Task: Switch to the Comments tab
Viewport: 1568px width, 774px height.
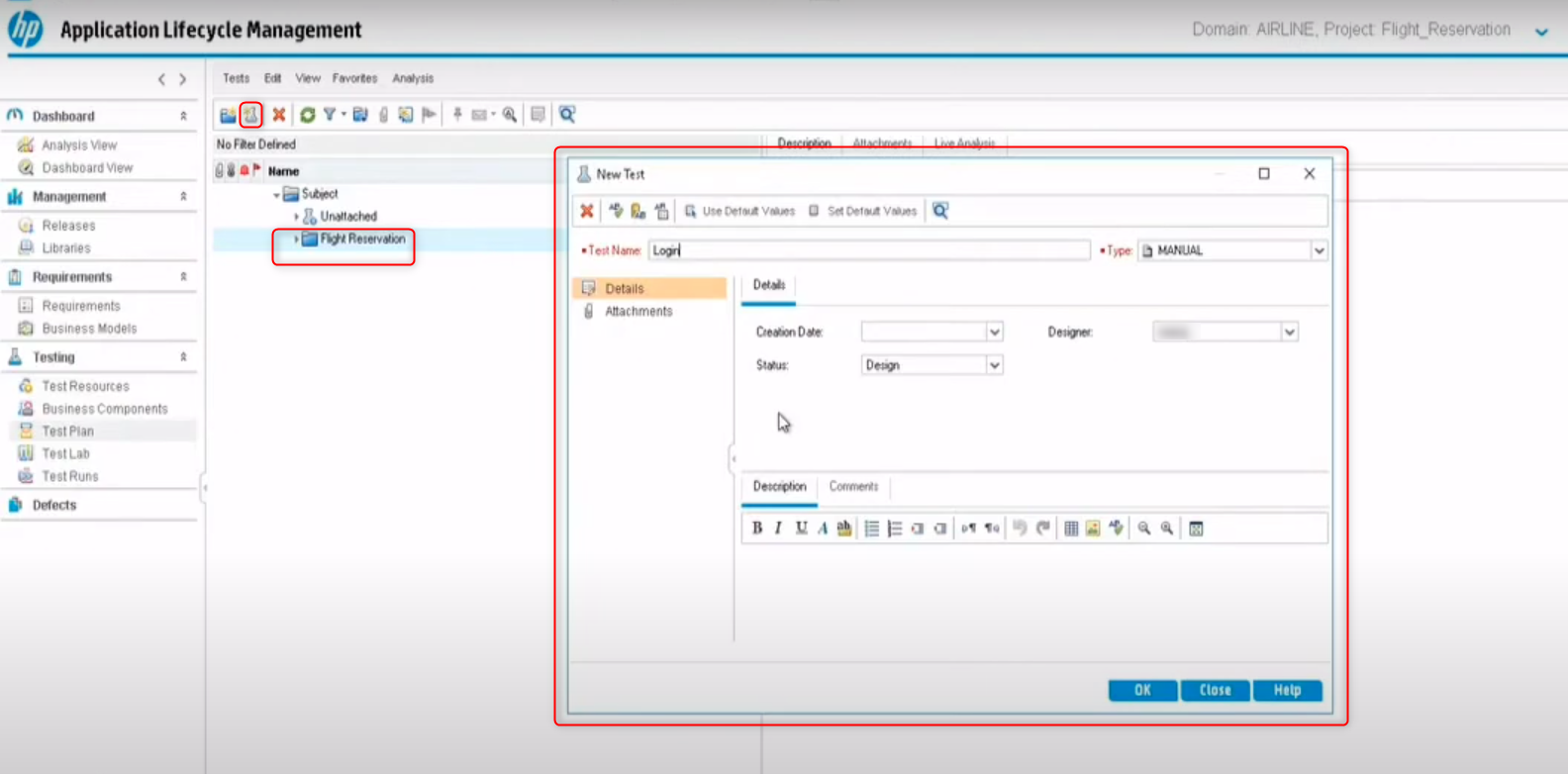Action: click(x=853, y=487)
